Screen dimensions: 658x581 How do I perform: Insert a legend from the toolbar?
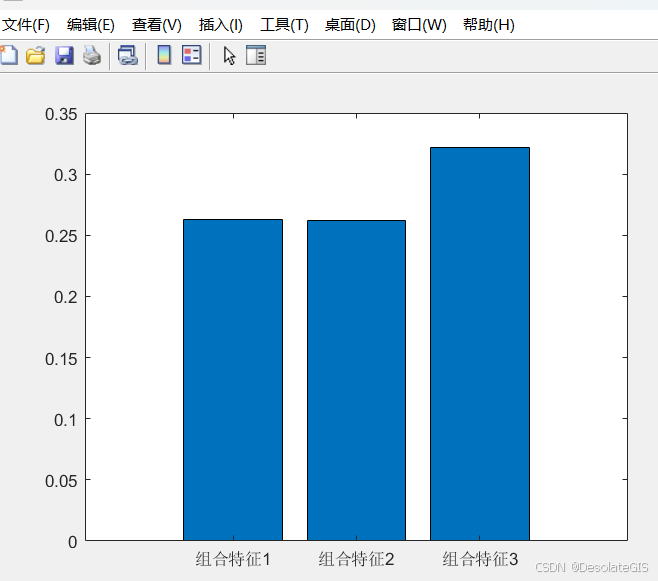click(192, 55)
